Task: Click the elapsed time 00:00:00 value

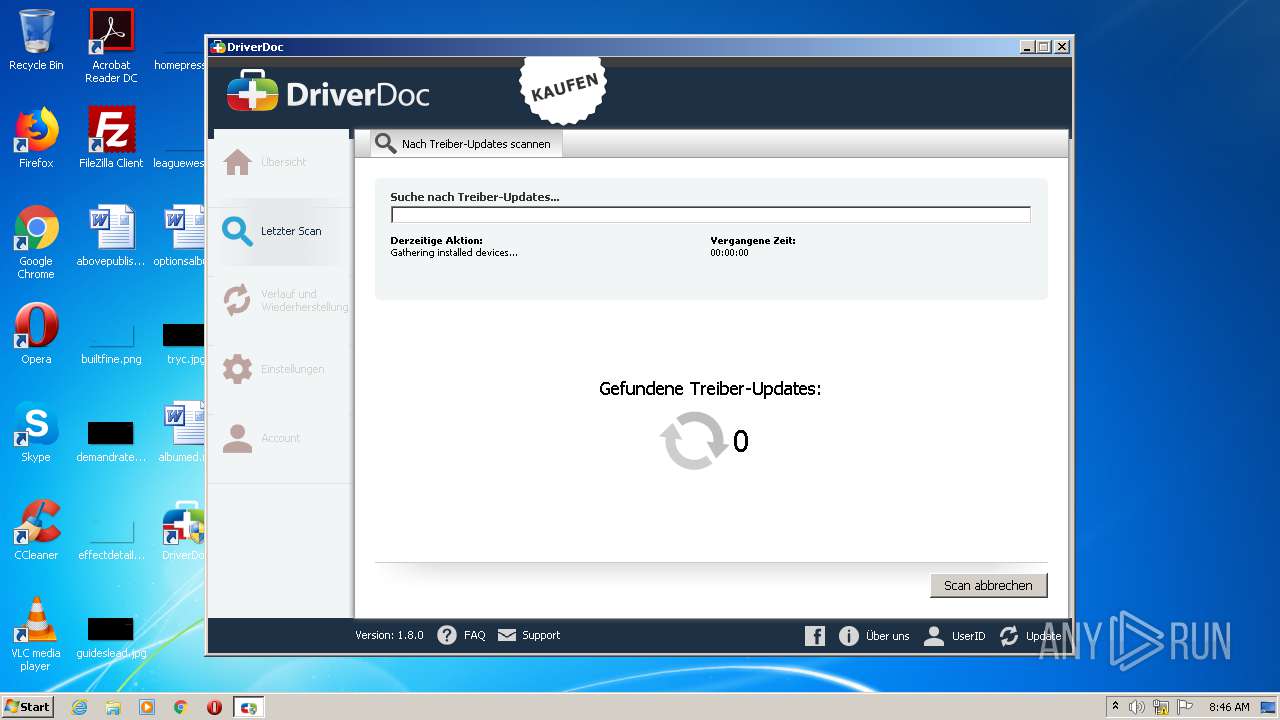Action: coord(729,253)
